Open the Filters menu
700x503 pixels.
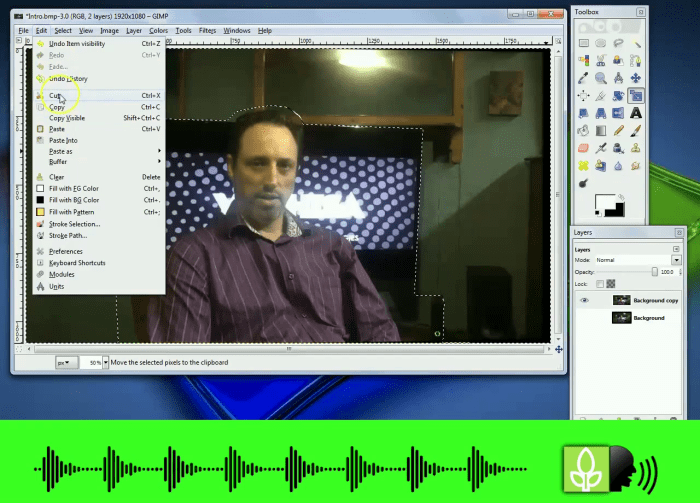[x=207, y=31]
